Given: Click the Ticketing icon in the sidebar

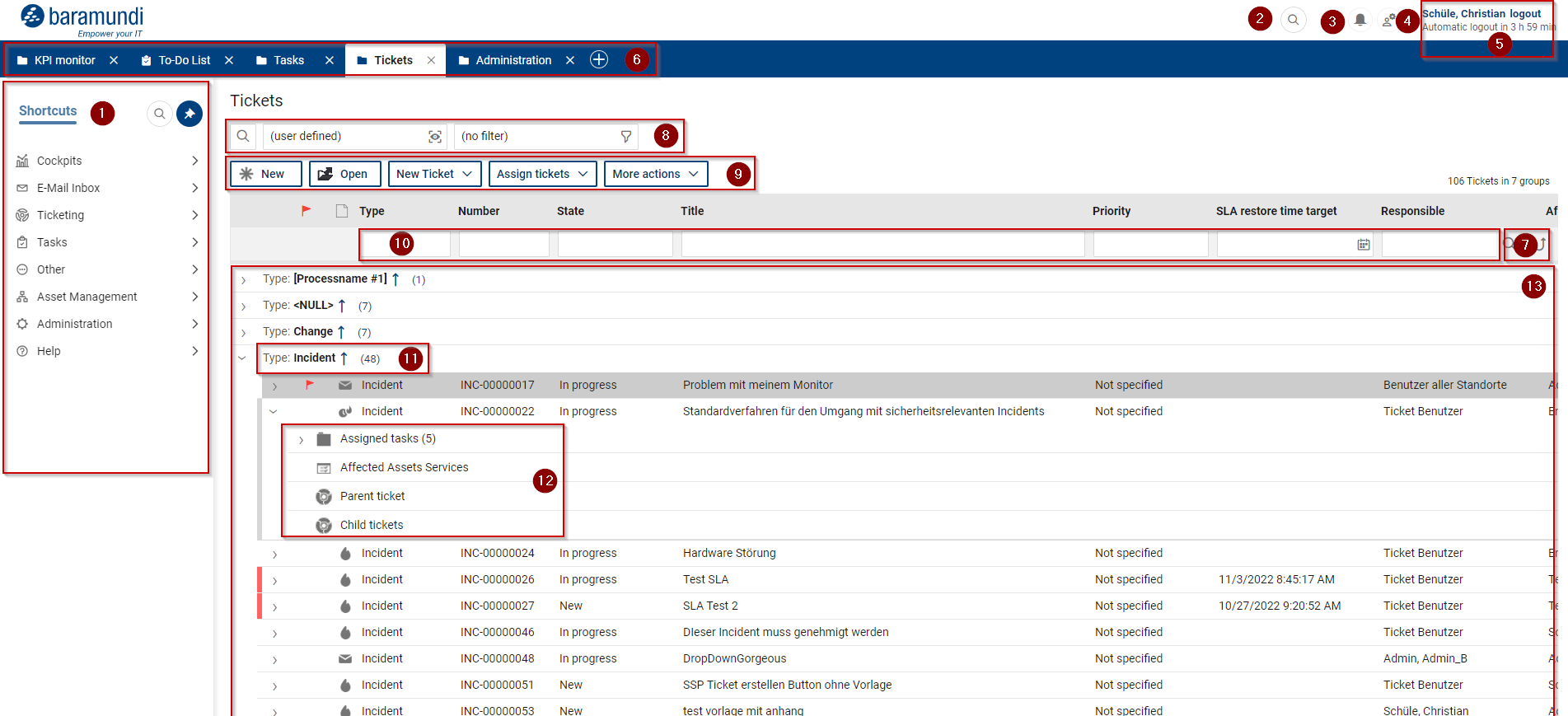Looking at the screenshot, I should coord(22,215).
